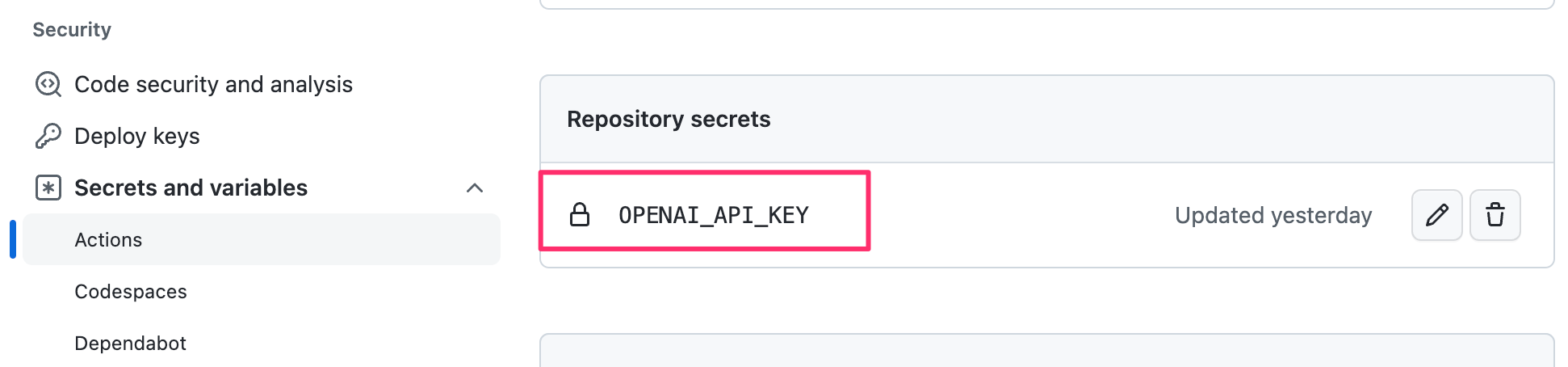Viewport: 1568px width, 367px height.
Task: Click the key icon beside Deploy keys
Action: click(48, 136)
